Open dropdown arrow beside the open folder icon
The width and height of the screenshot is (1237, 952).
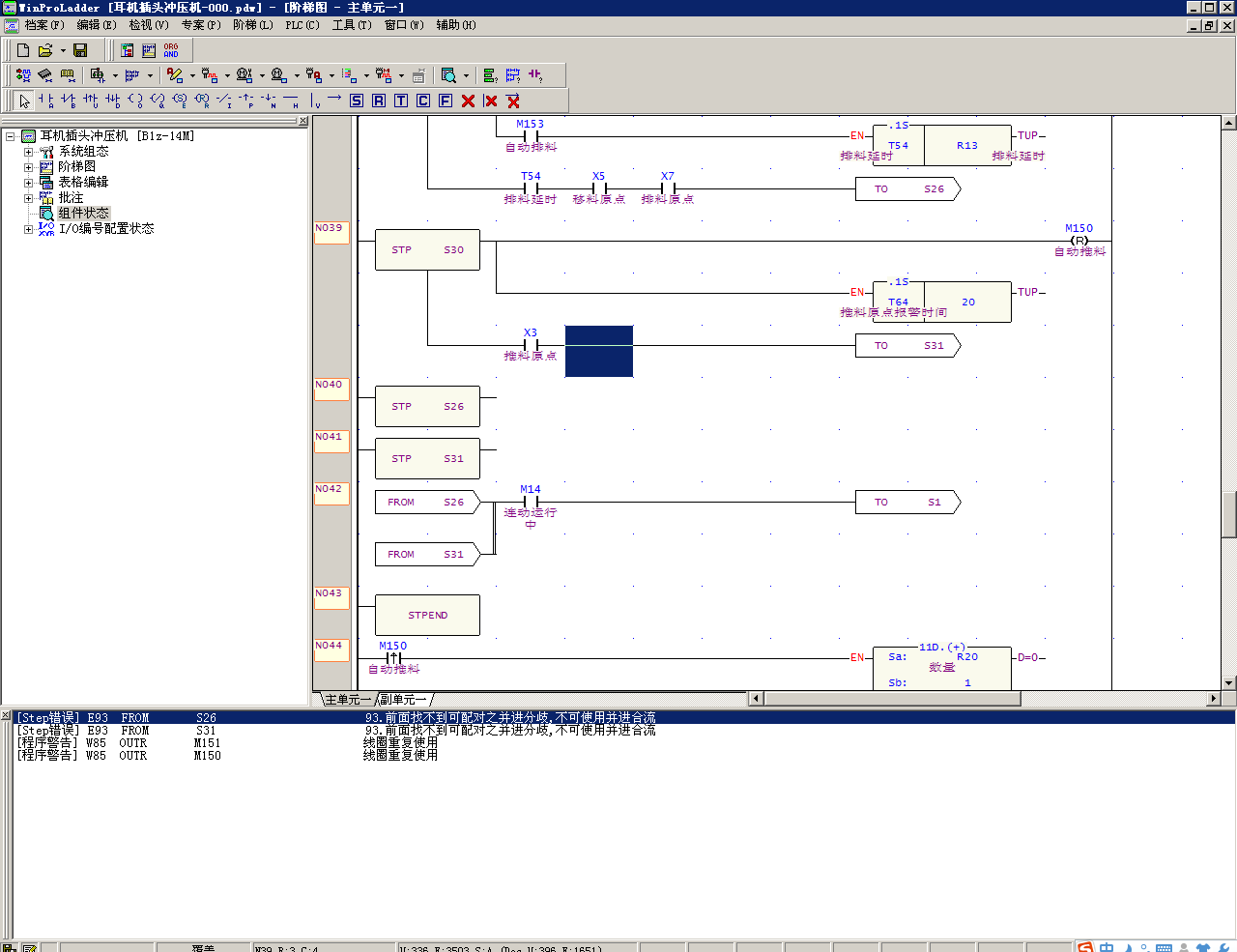click(x=63, y=50)
